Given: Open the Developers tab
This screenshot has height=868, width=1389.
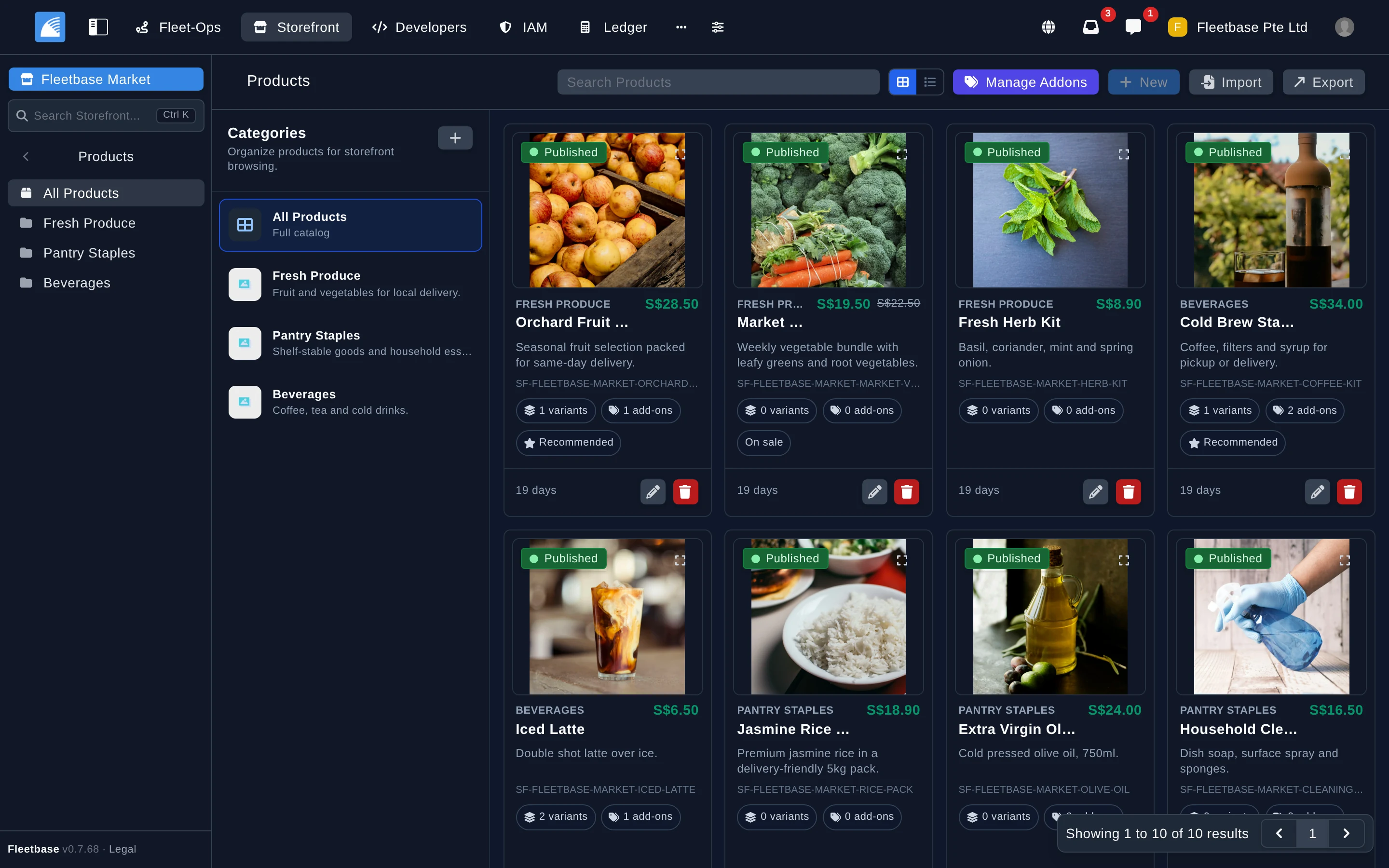Looking at the screenshot, I should (x=420, y=27).
